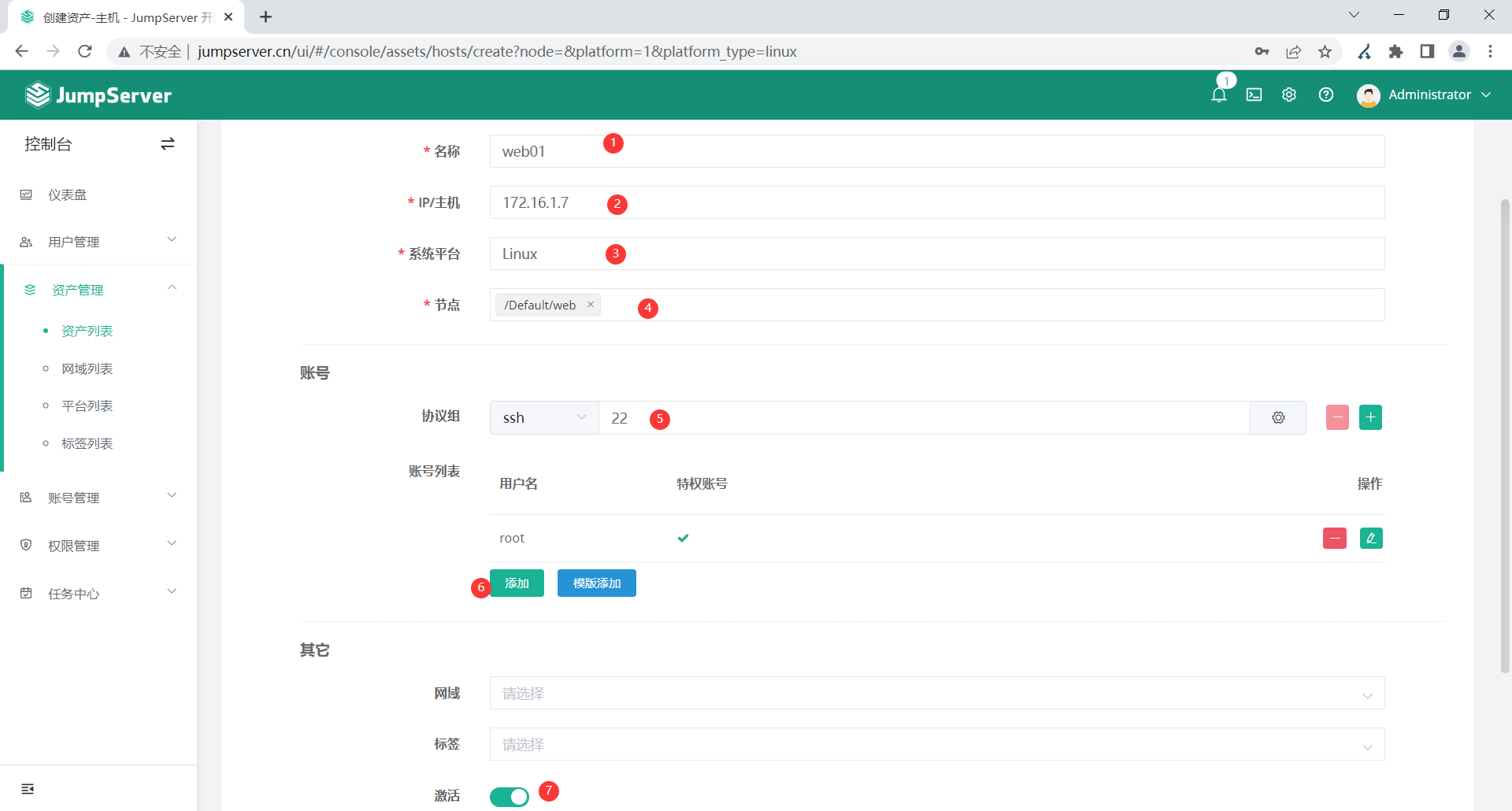Select 网域列表 in sidebar

tap(87, 368)
